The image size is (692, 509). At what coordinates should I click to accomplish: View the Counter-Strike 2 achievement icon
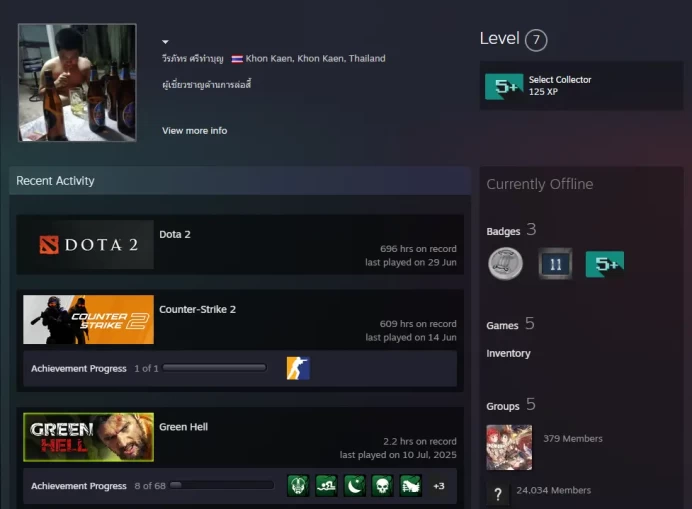pyautogui.click(x=298, y=368)
